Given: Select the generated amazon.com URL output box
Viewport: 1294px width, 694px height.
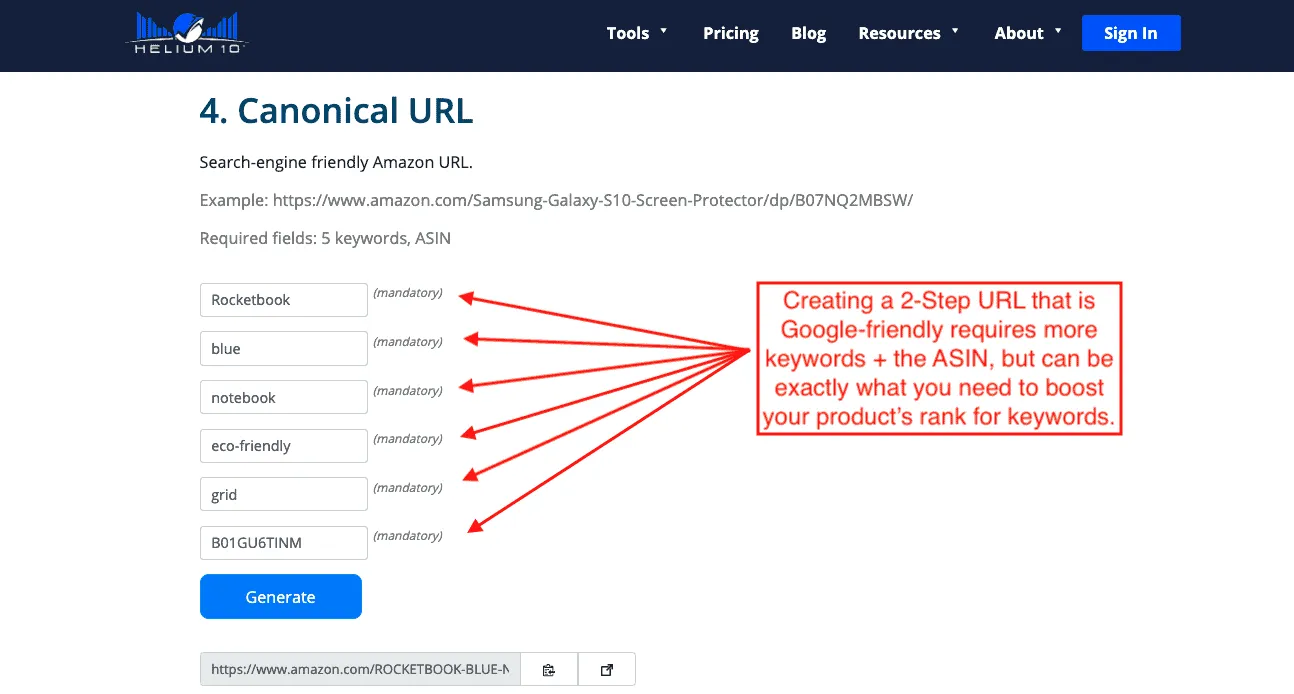Looking at the screenshot, I should tap(360, 670).
